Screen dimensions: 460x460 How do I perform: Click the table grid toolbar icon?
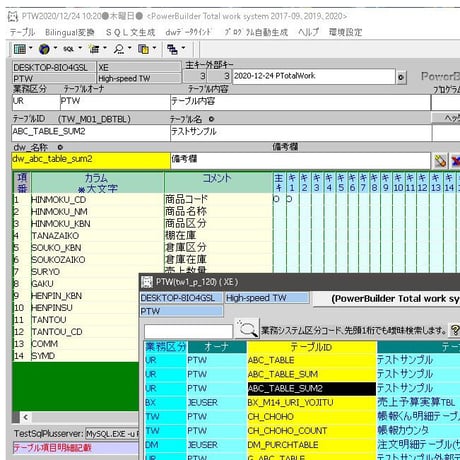tap(19, 49)
